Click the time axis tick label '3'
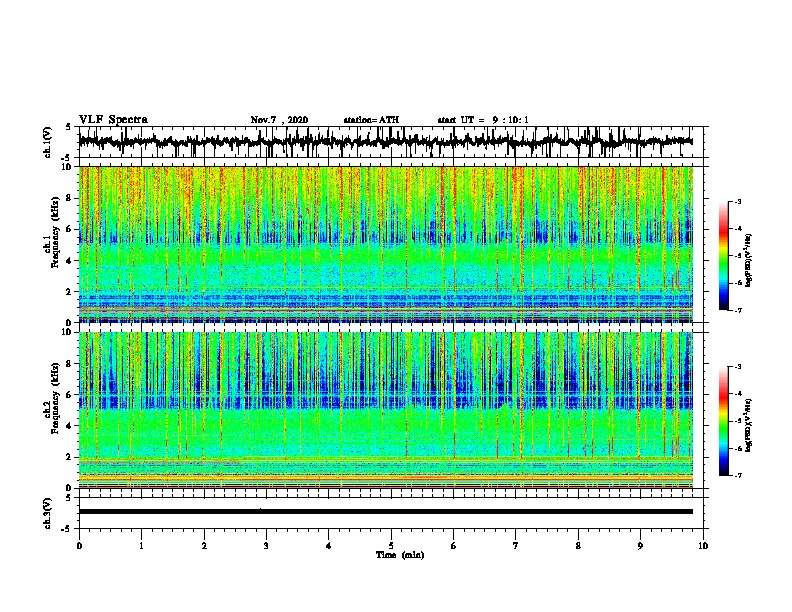 pos(266,546)
